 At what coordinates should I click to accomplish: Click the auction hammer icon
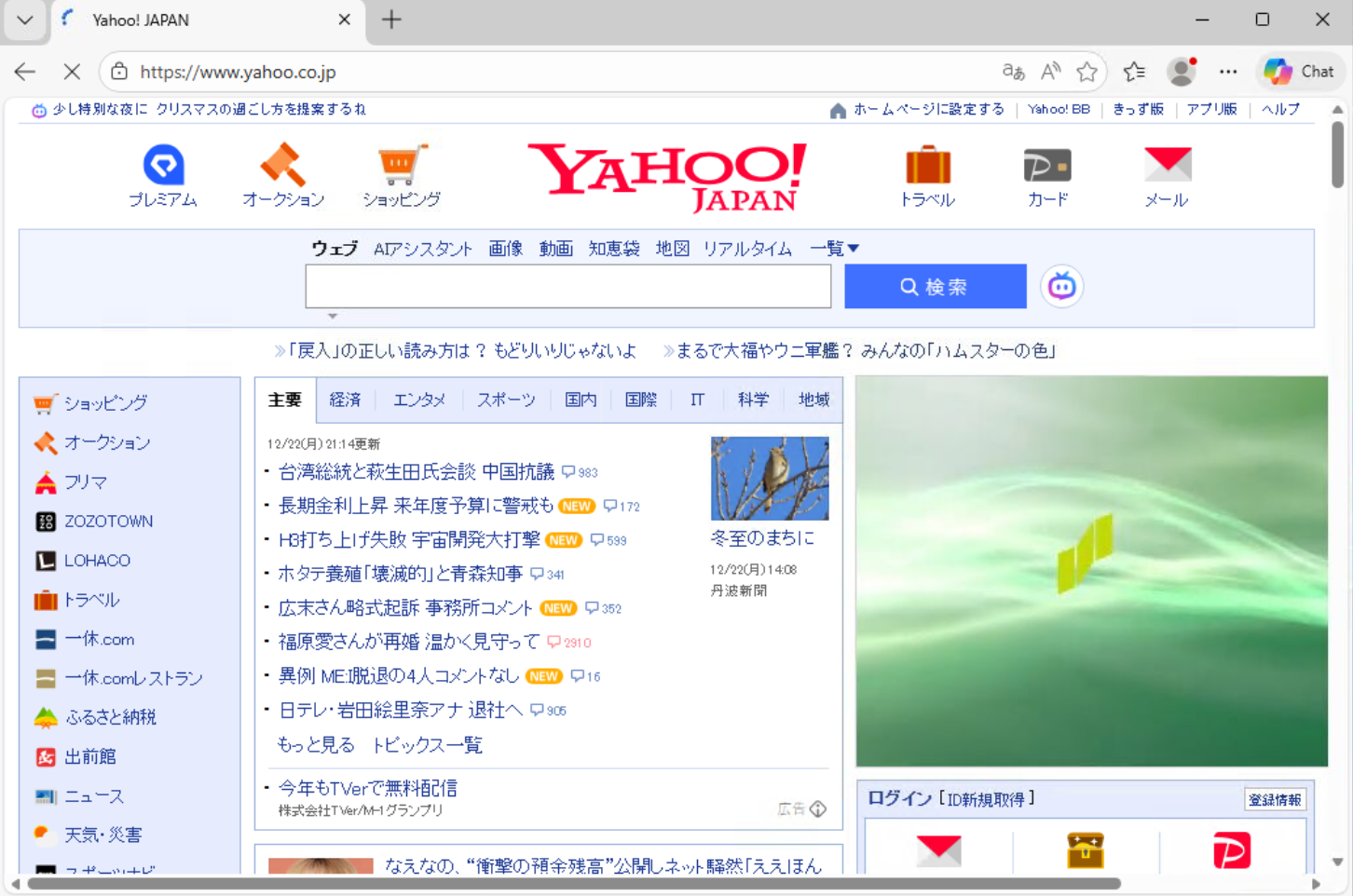(x=281, y=165)
